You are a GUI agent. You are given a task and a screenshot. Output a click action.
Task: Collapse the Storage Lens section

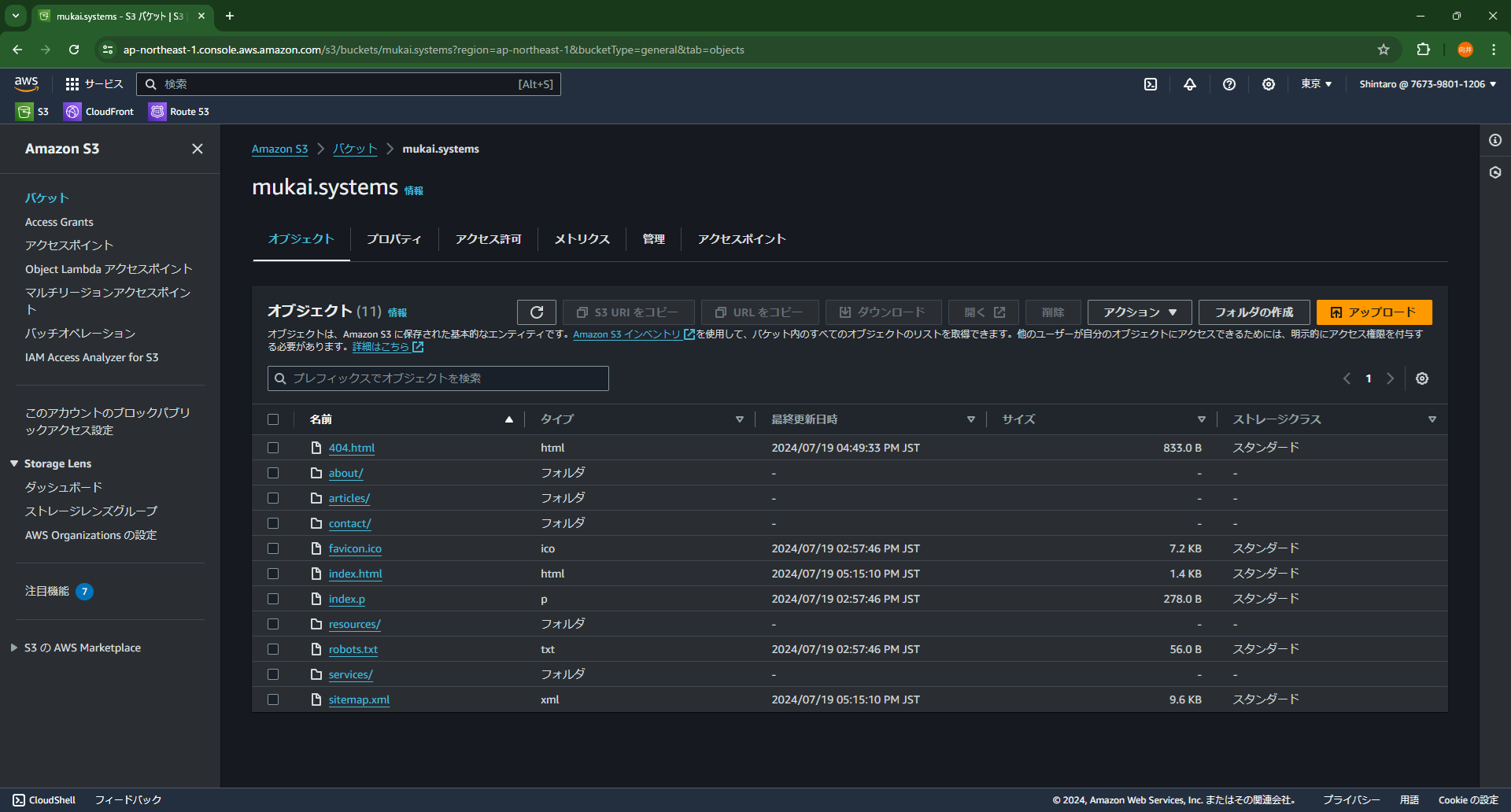14,463
